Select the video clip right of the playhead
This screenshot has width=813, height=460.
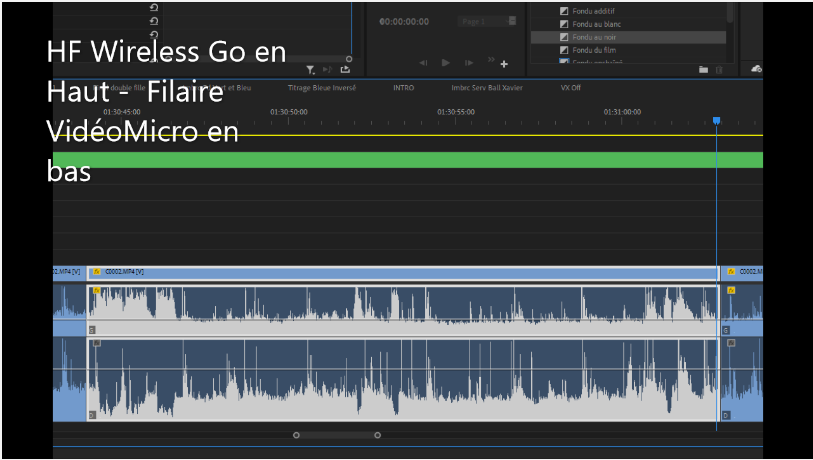point(742,272)
